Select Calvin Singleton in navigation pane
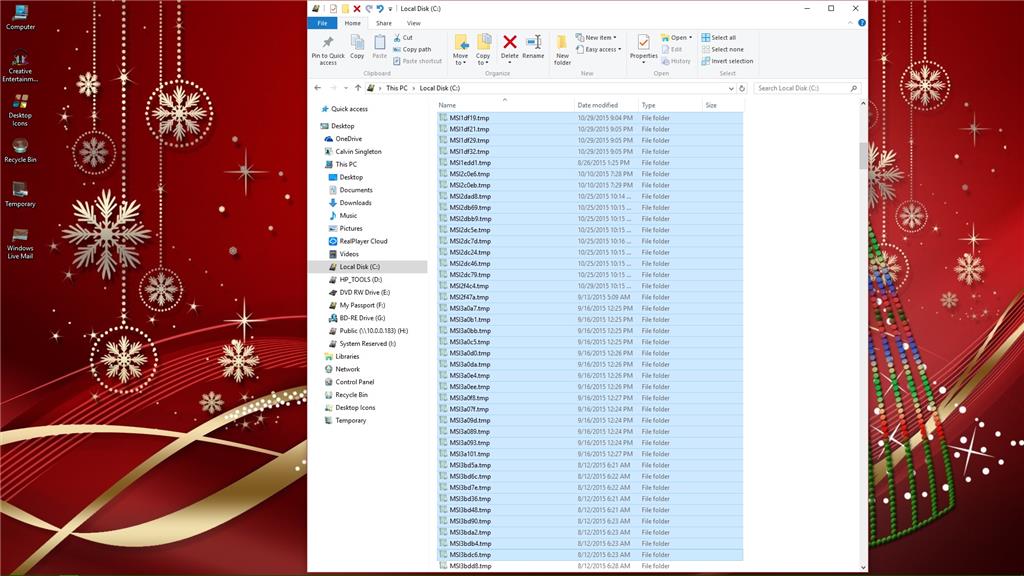This screenshot has height=576, width=1024. [358, 152]
